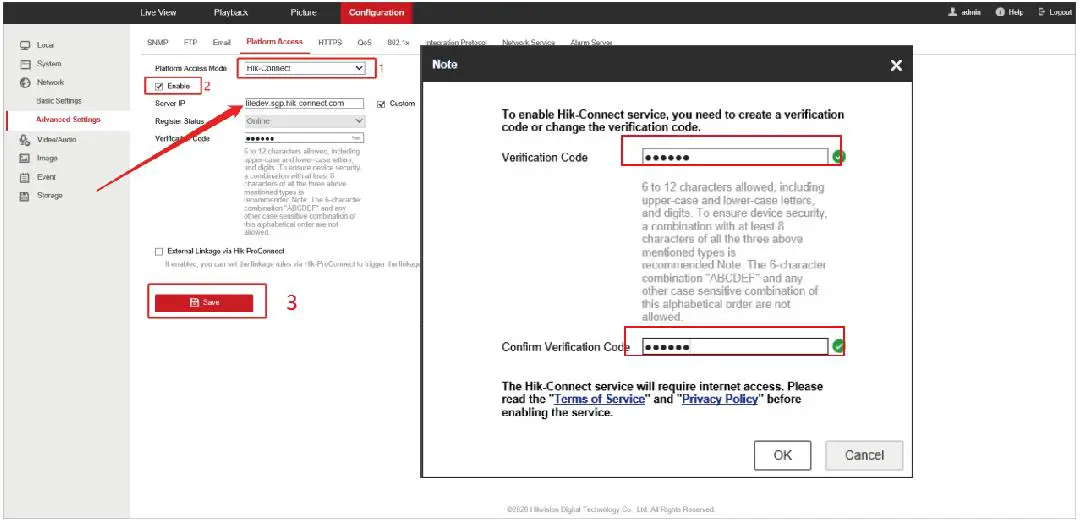Viewport: 1080px width, 523px height.
Task: Click the Image settings icon
Action: click(x=25, y=158)
